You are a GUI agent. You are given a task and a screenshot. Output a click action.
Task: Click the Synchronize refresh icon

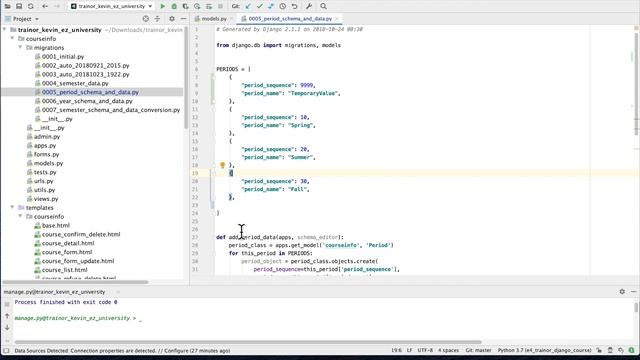[31, 6]
